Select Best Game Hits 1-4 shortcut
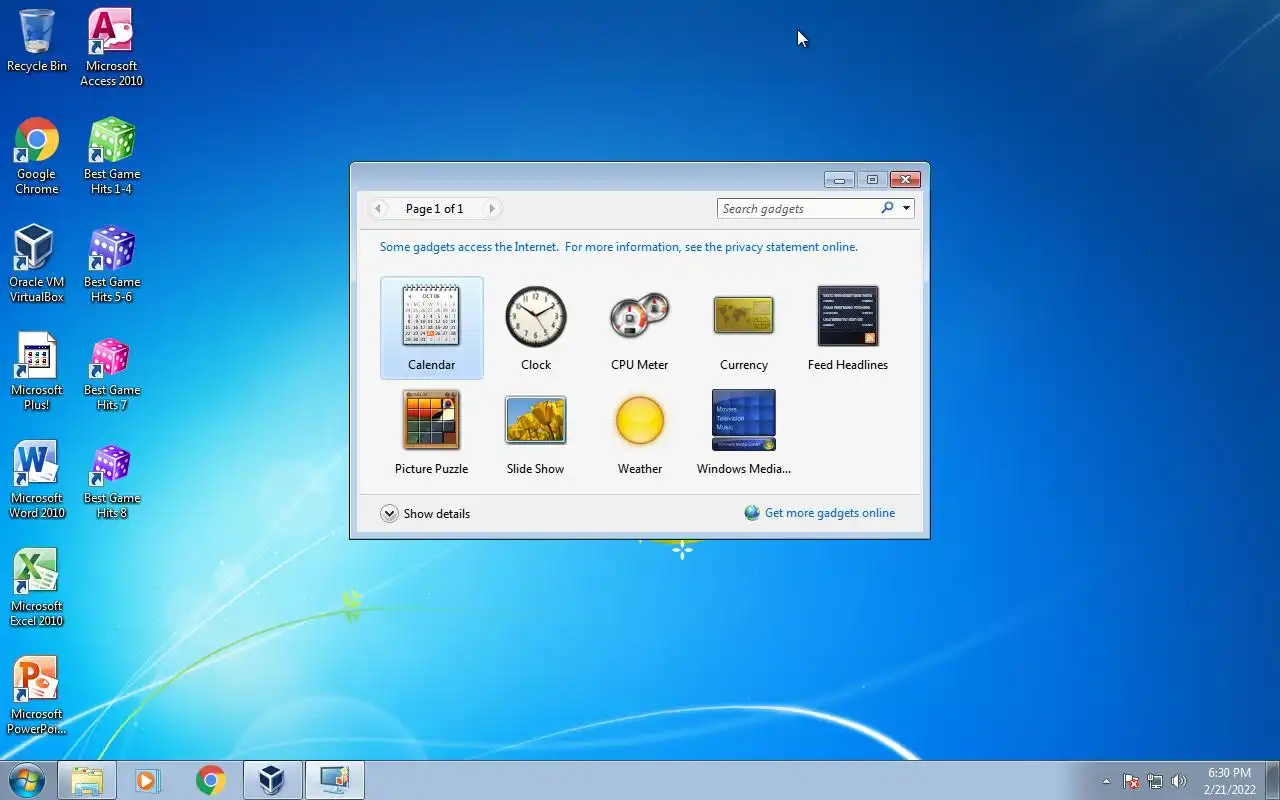Viewport: 1280px width, 800px height. [x=111, y=156]
